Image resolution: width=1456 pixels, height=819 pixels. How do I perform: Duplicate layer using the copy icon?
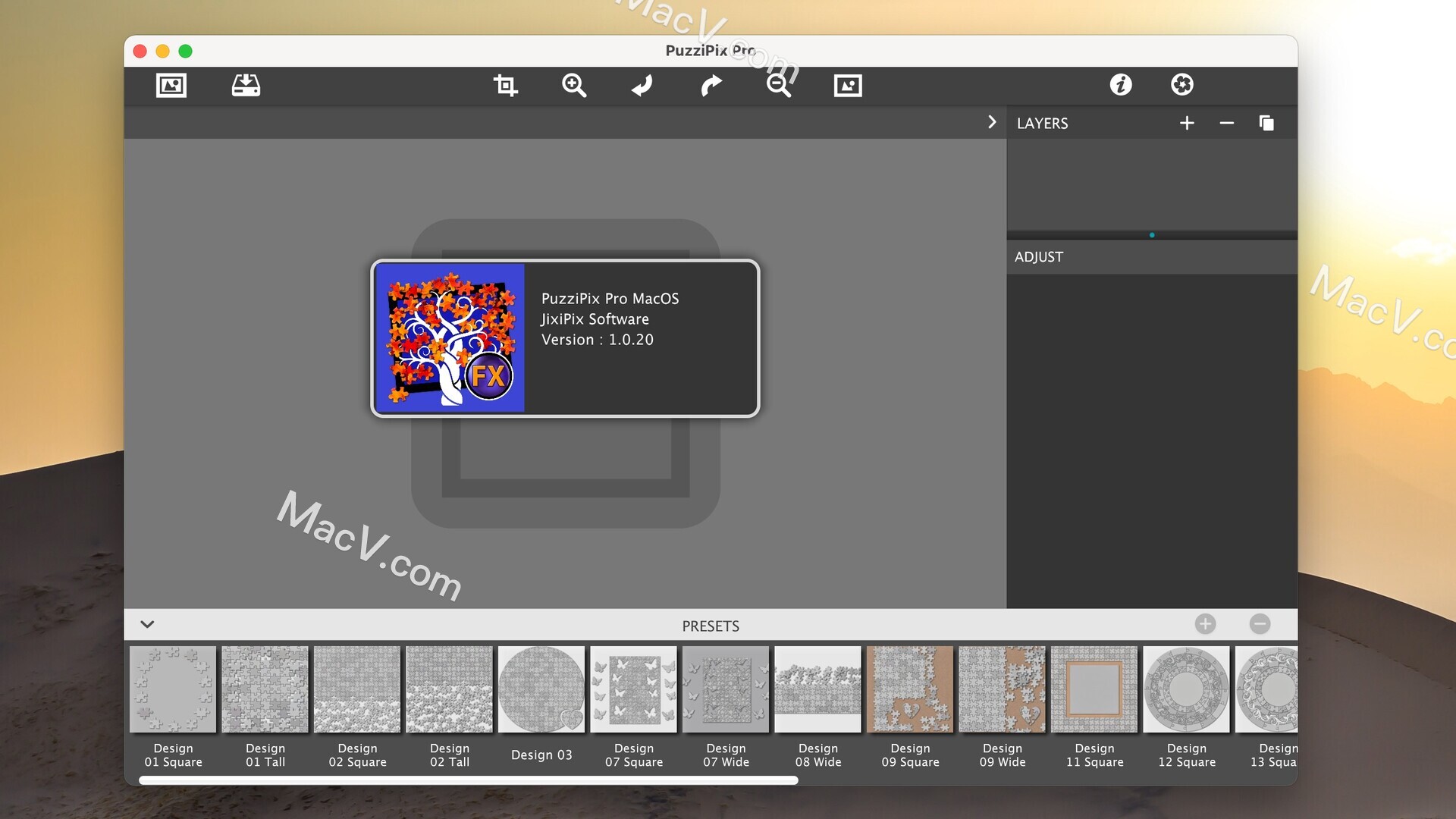tap(1266, 123)
